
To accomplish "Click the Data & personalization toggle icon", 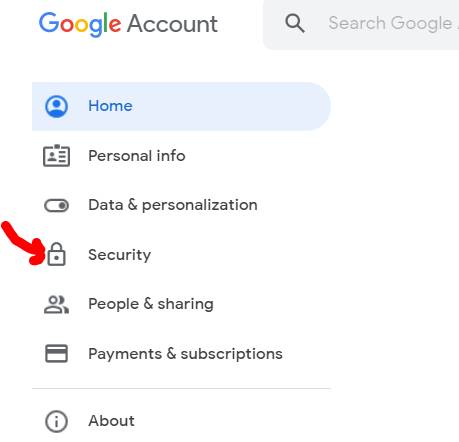I will point(56,205).
